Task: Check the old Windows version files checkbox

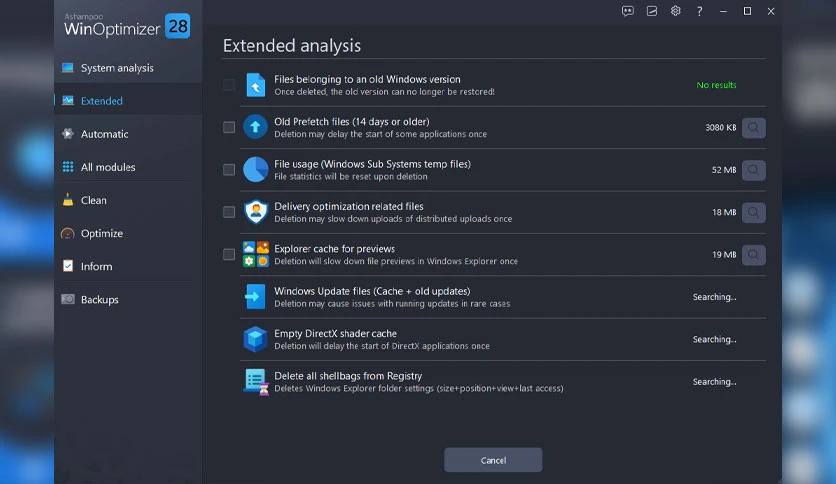Action: click(229, 85)
